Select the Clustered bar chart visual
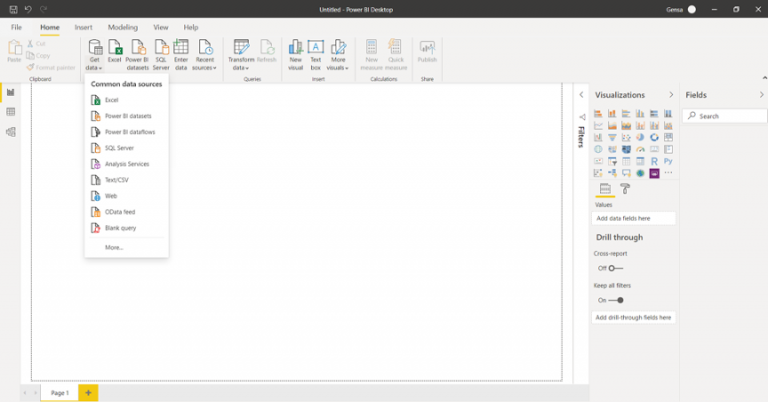 click(x=626, y=114)
